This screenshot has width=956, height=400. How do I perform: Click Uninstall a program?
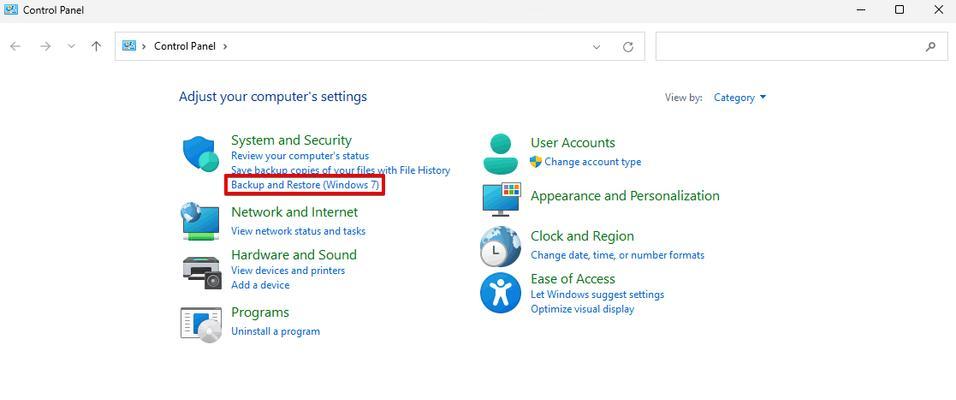tap(276, 332)
